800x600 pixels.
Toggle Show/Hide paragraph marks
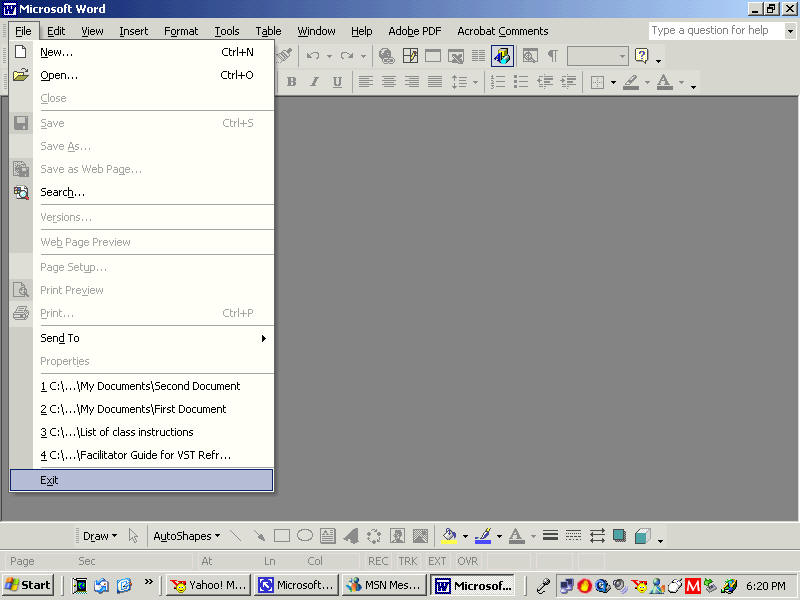553,56
